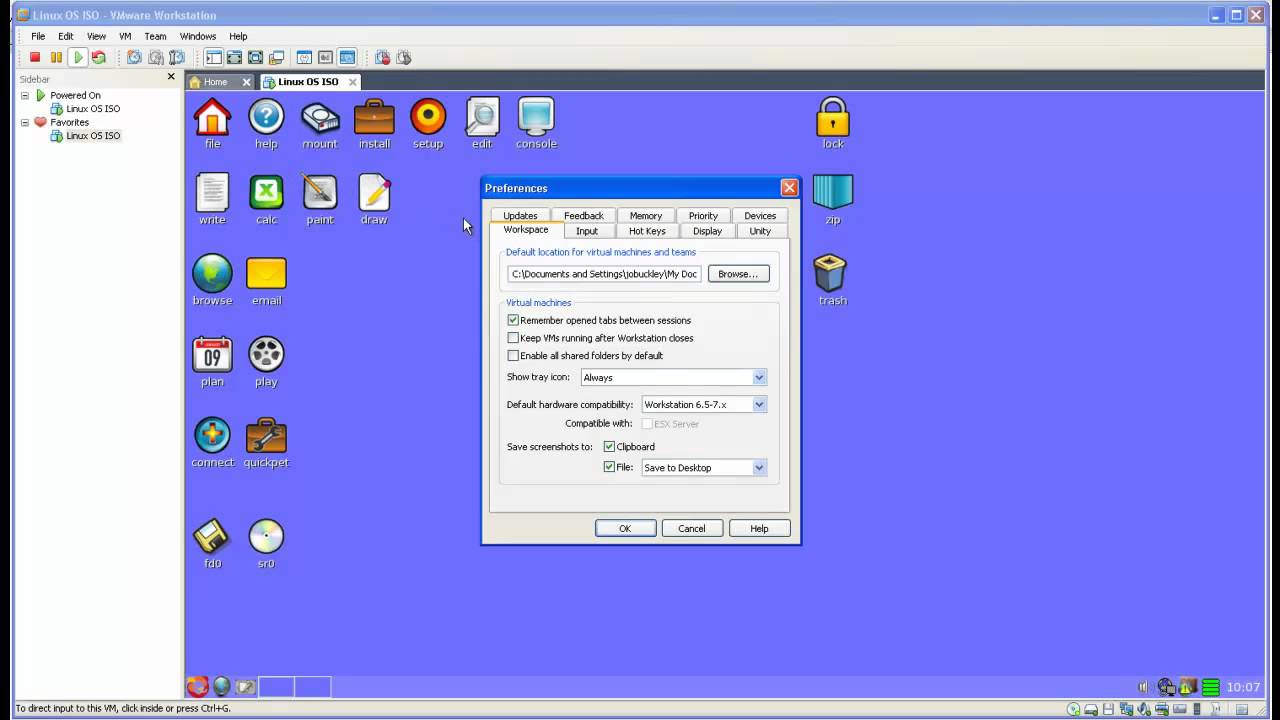Click the 'connect' icon

tap(212, 443)
